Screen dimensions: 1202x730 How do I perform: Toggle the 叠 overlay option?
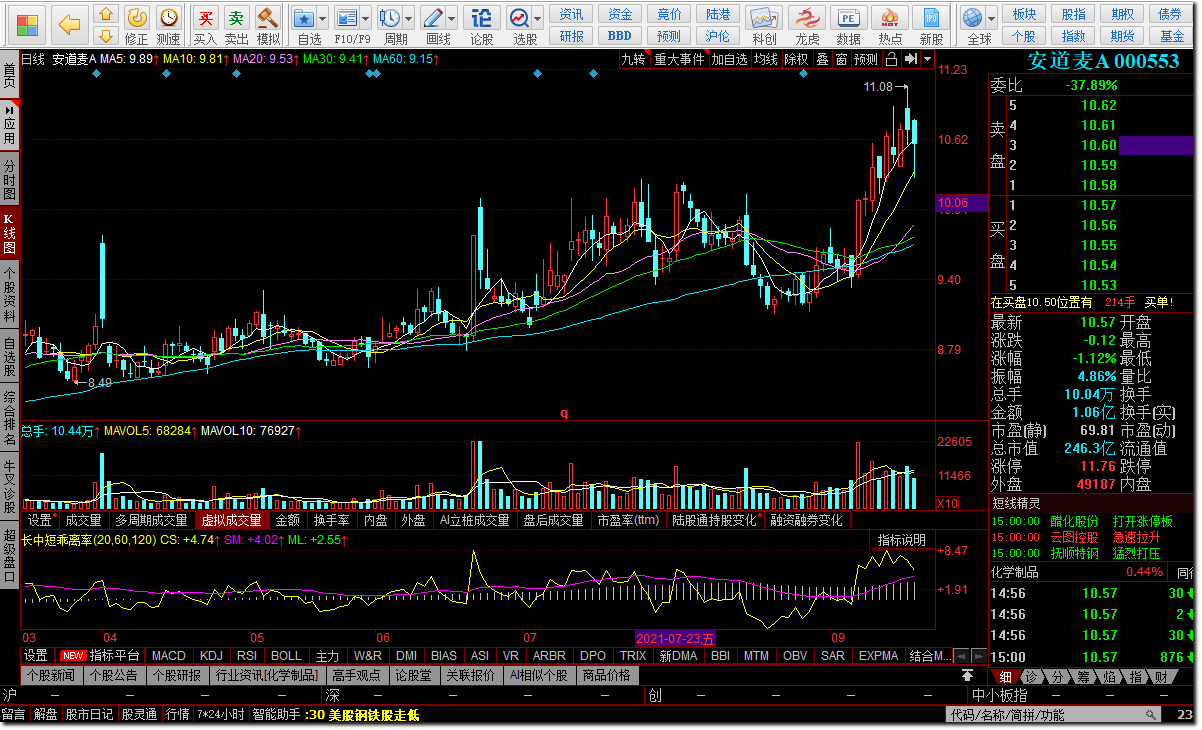[x=822, y=59]
